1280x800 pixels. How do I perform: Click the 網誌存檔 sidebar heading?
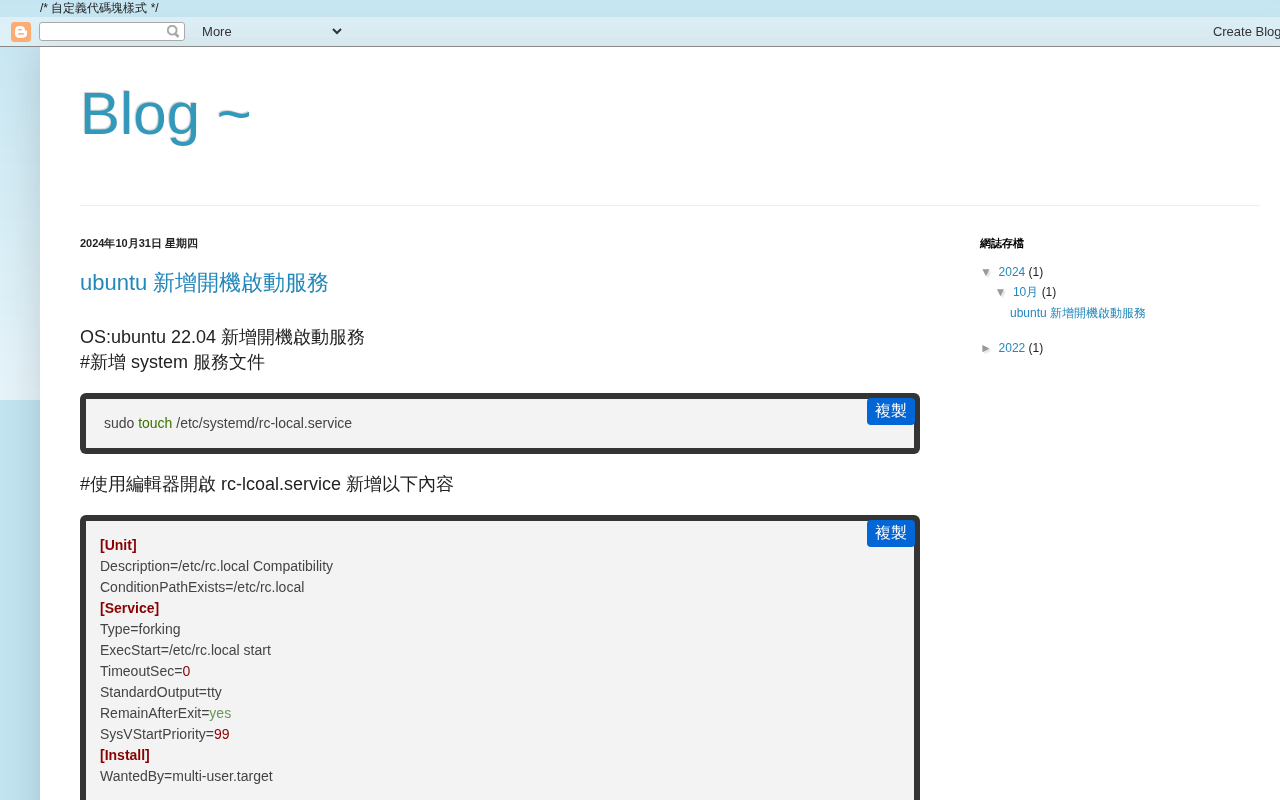point(1002,243)
